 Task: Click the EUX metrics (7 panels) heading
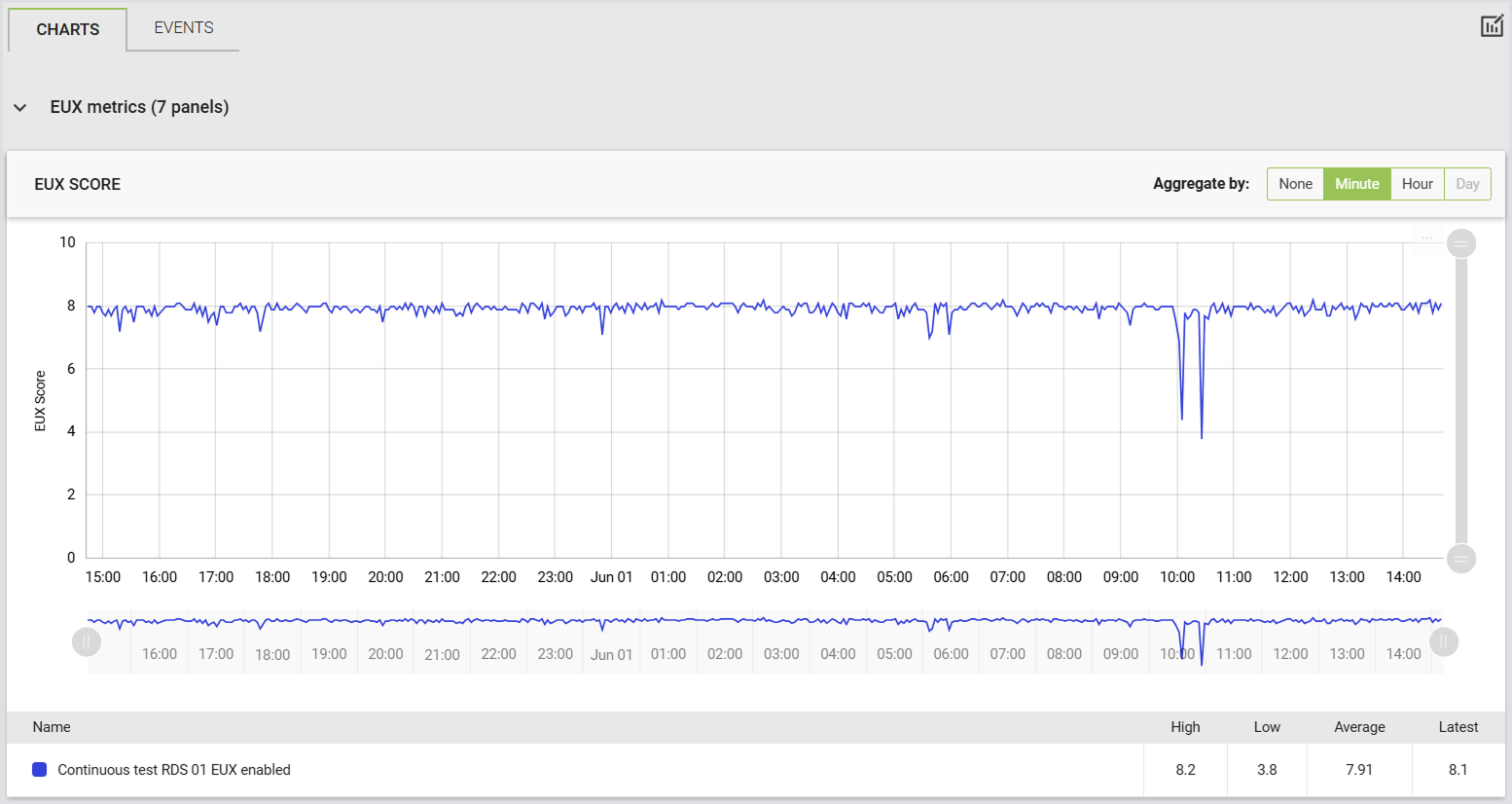[x=139, y=107]
